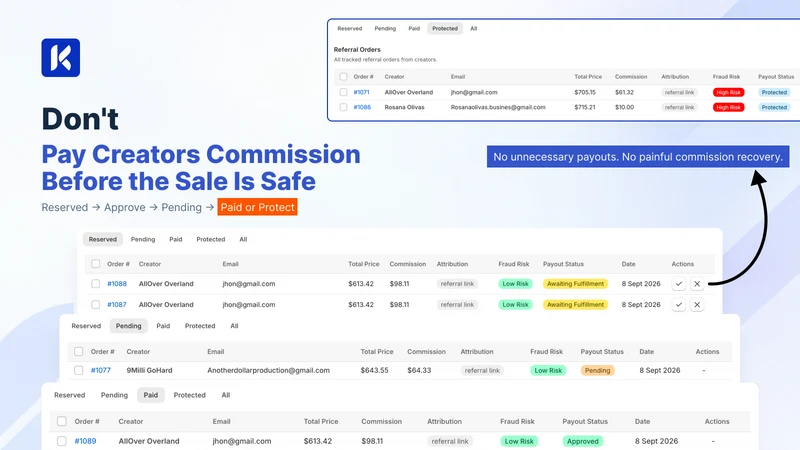Open order link #1077
Screen dimensions: 800x450
pos(101,370)
